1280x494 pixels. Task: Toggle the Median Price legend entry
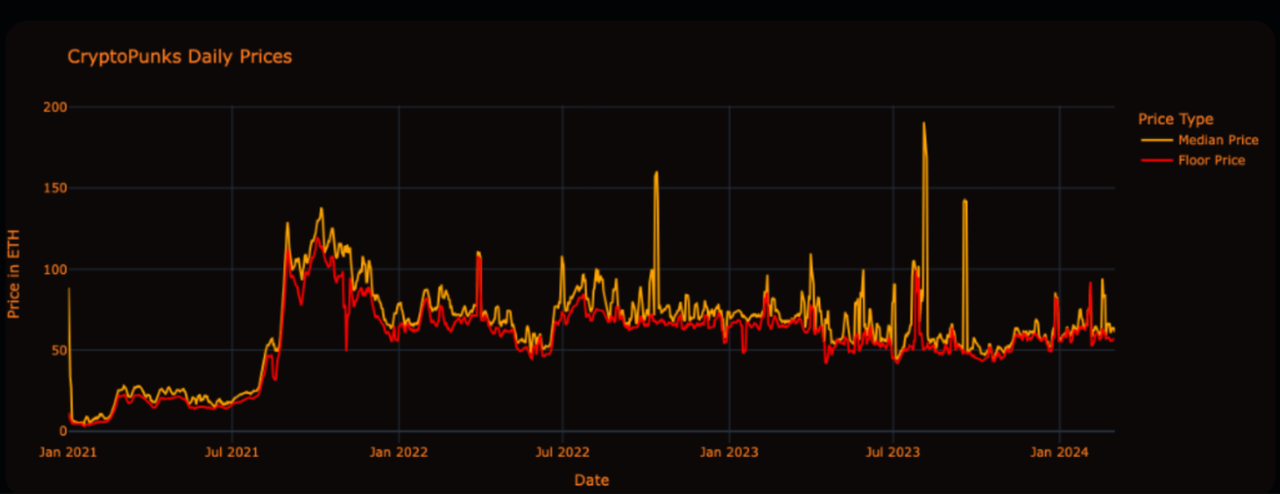[1199, 140]
